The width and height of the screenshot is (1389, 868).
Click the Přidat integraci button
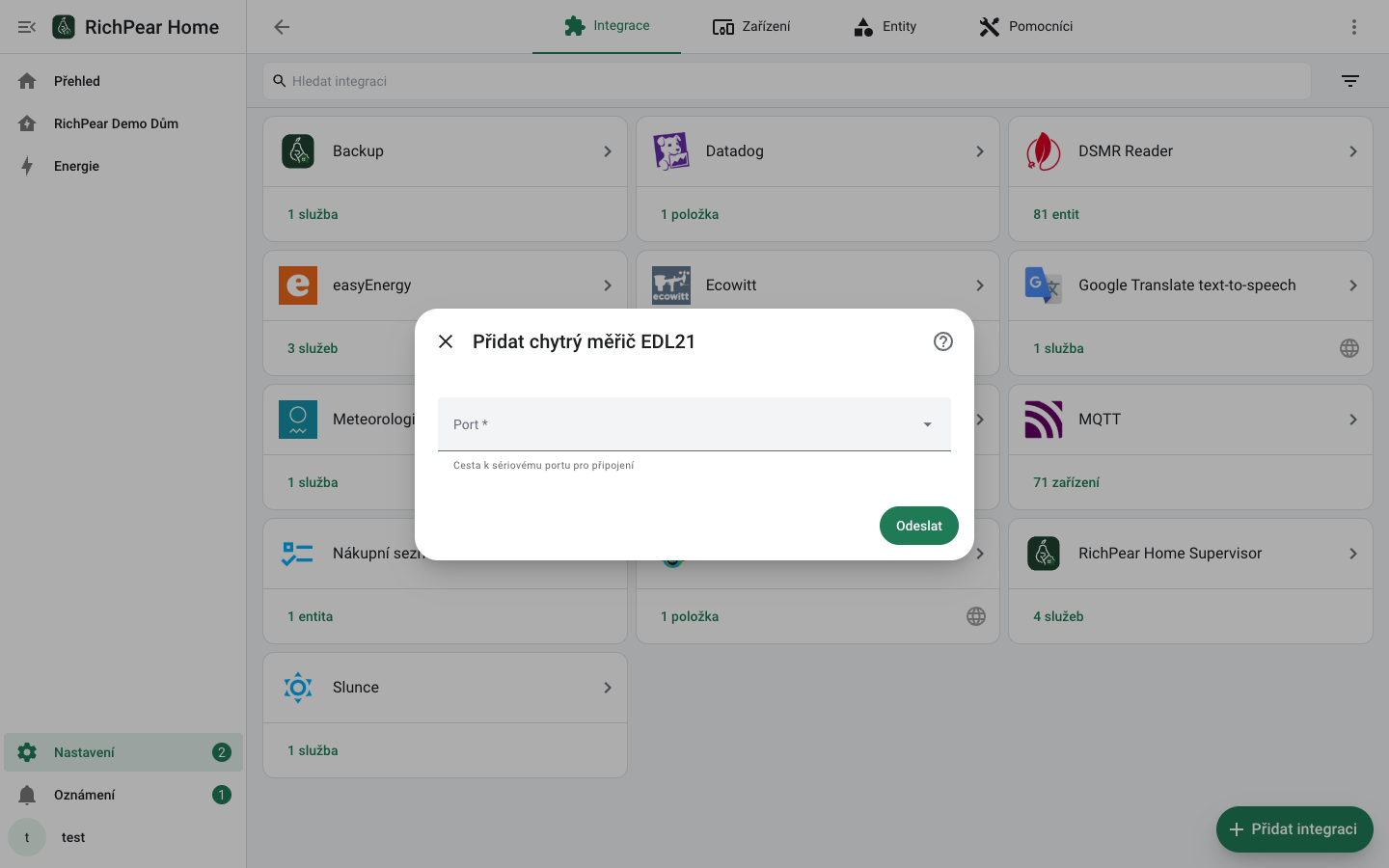1294,829
